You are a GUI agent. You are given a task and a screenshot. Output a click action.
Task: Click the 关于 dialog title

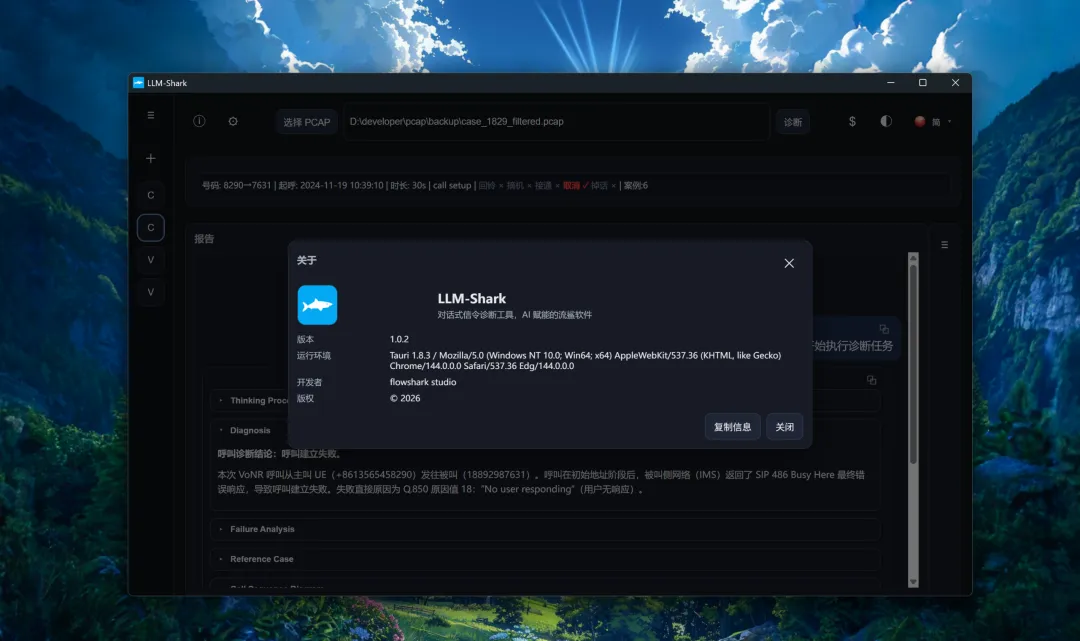coord(307,260)
